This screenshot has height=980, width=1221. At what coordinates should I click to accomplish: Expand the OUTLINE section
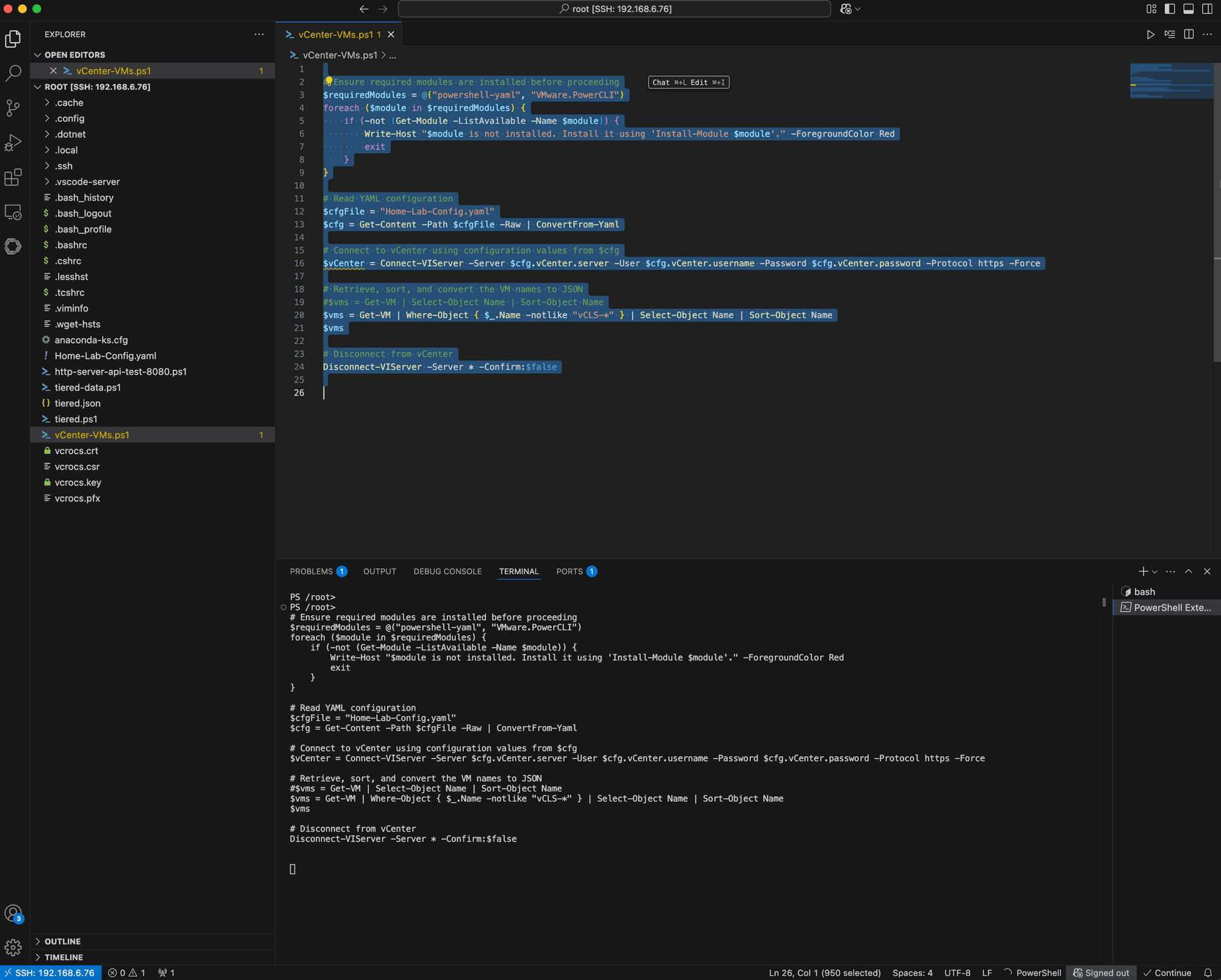point(62,942)
